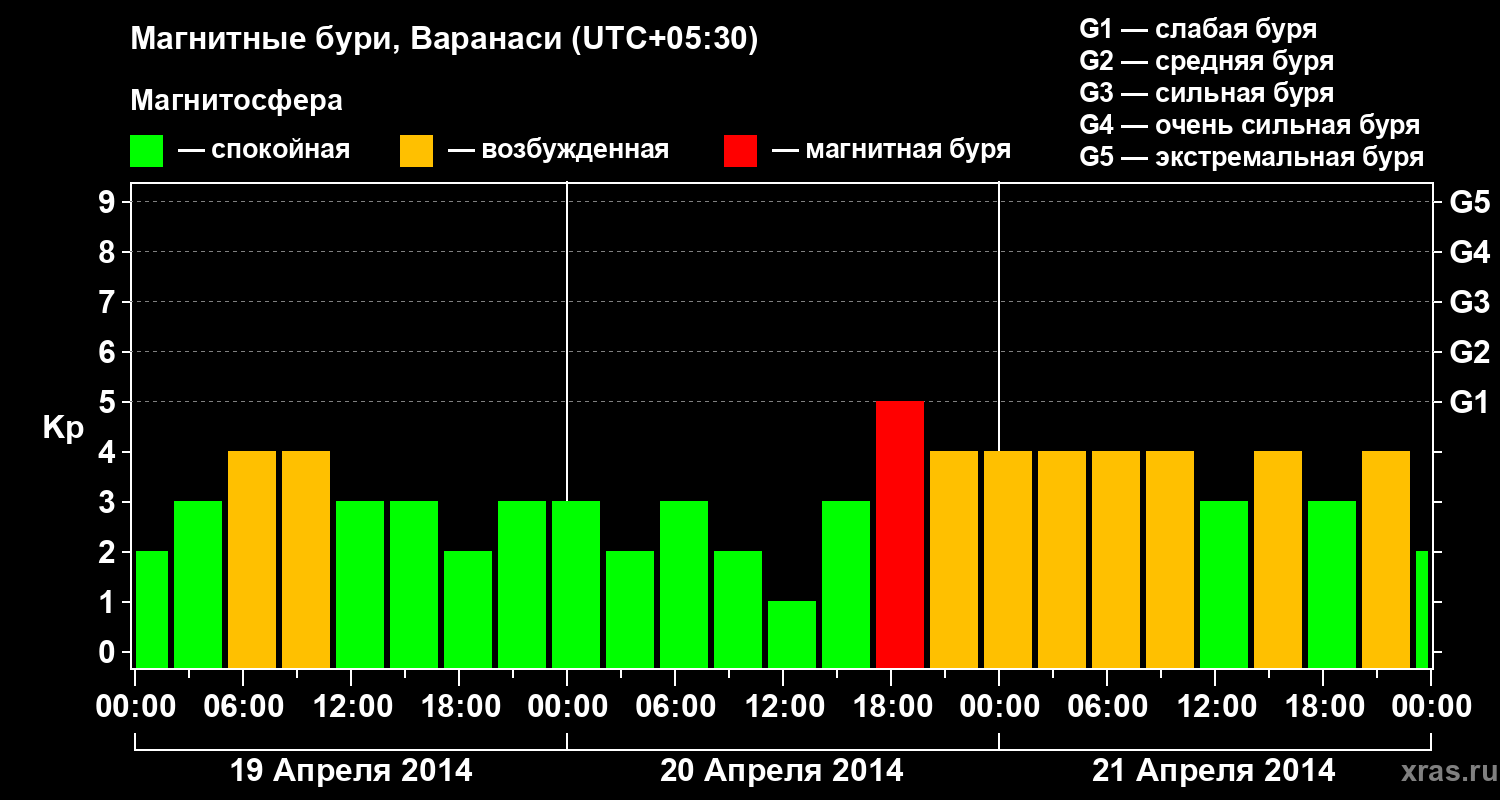Select the narrow green bar at far left edge

pyautogui.click(x=152, y=609)
